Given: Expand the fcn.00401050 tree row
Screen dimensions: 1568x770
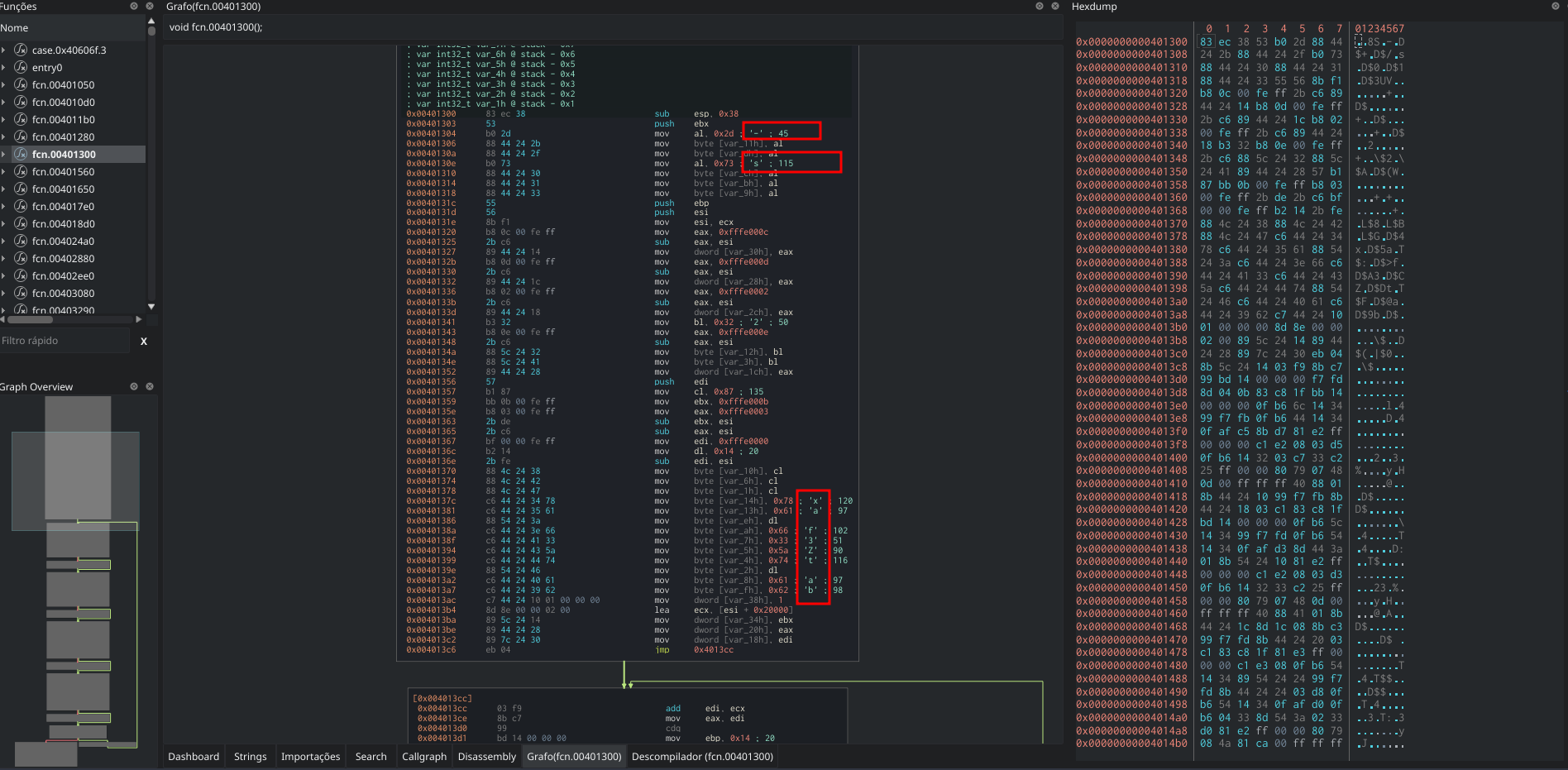Looking at the screenshot, I should [4, 84].
